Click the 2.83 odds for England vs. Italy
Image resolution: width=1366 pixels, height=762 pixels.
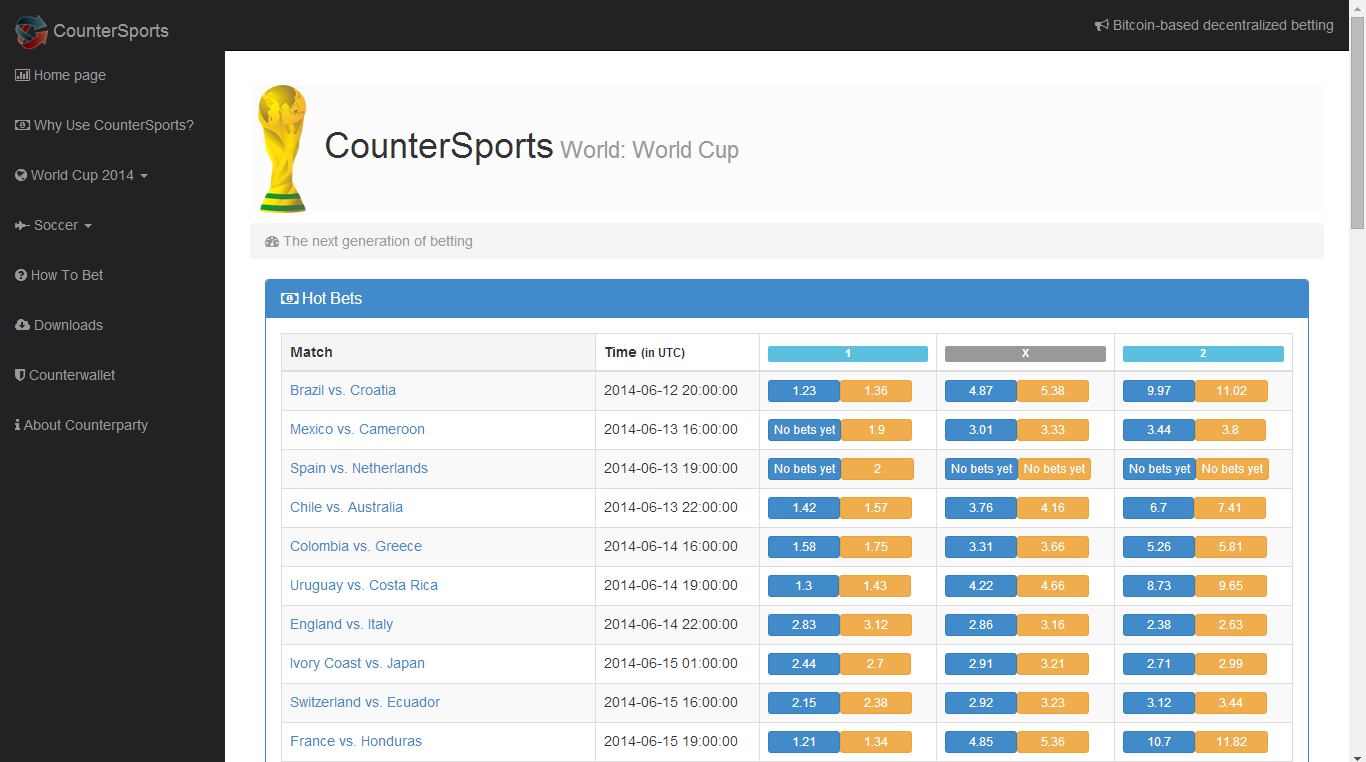click(804, 625)
